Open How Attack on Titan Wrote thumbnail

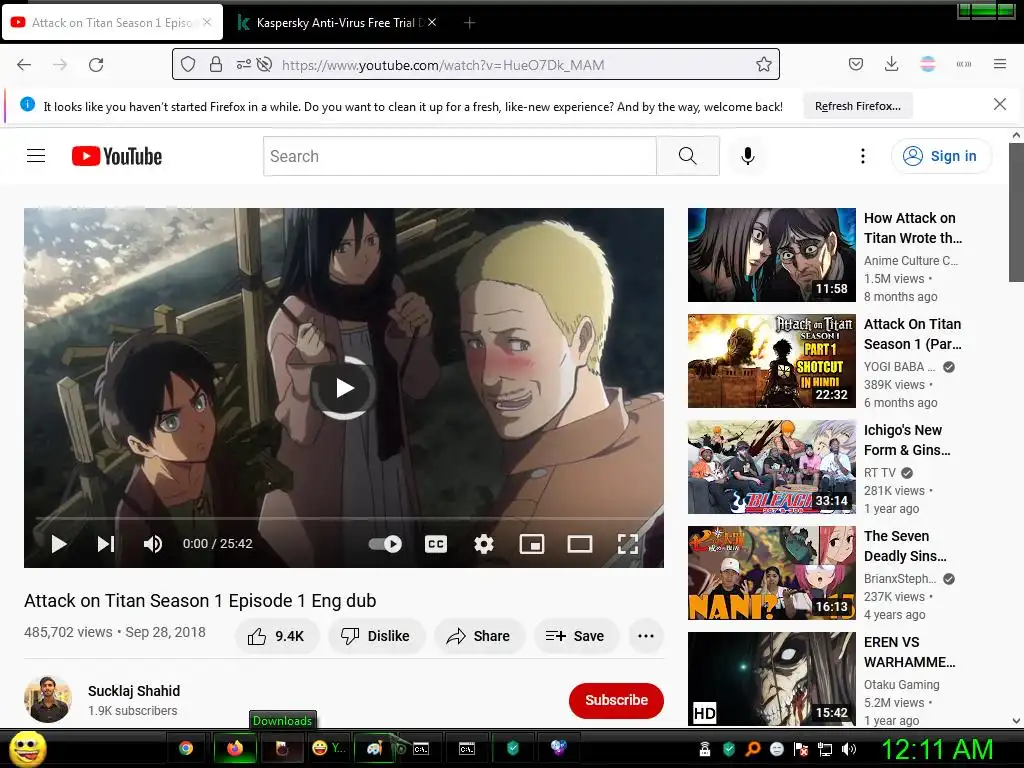point(771,255)
